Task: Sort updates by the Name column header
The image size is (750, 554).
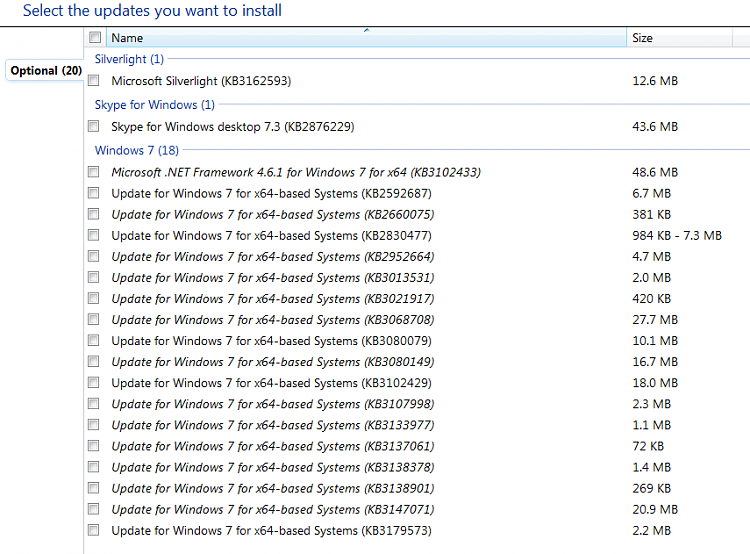Action: pos(366,38)
